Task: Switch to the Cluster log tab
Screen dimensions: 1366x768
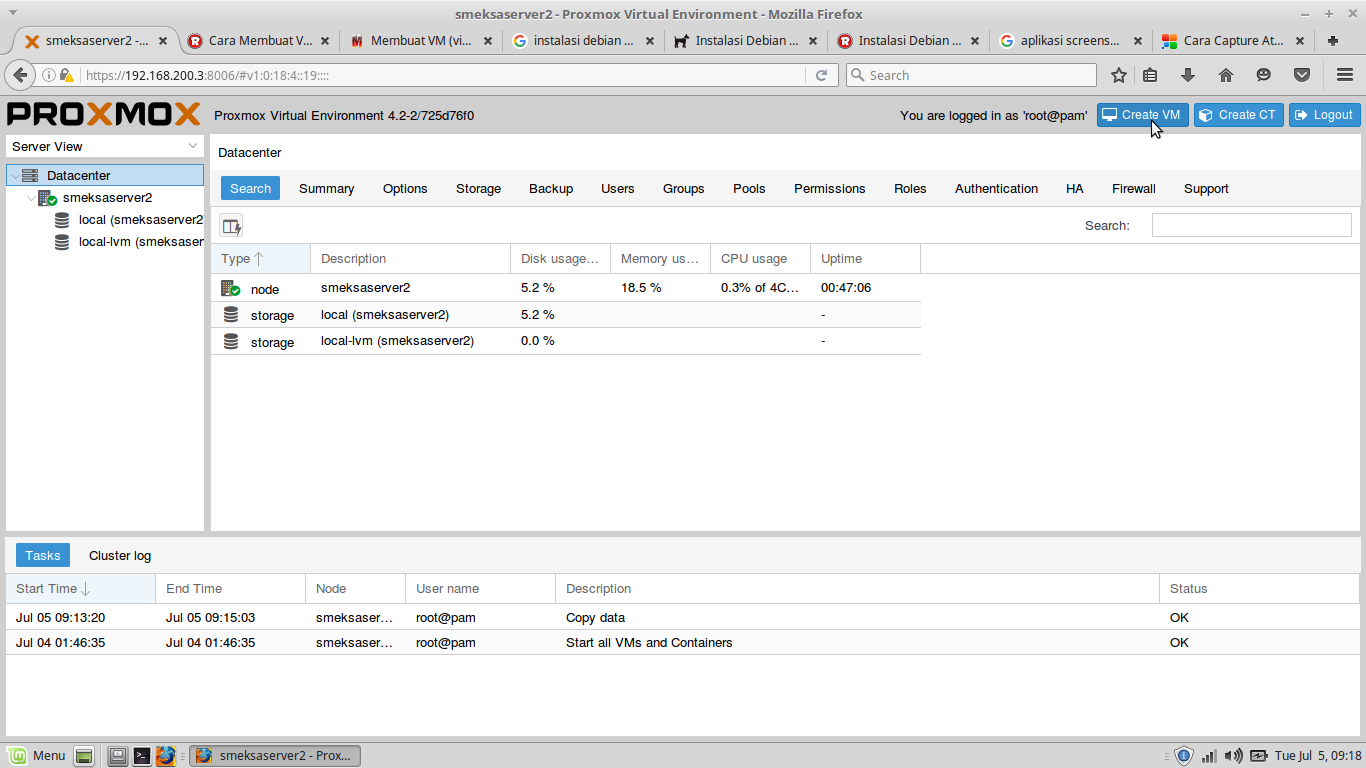Action: click(x=120, y=555)
